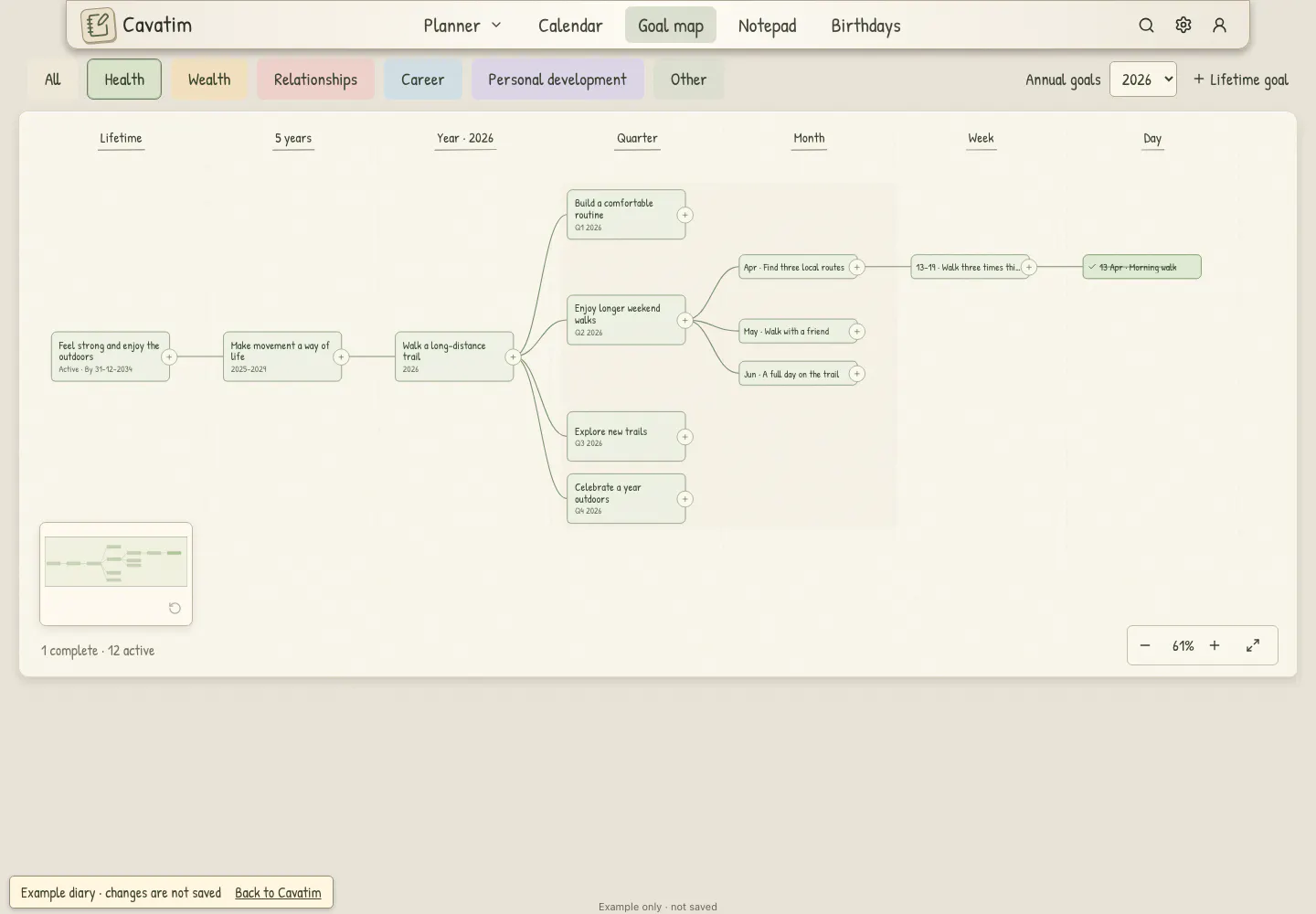The width and height of the screenshot is (1316, 914).
Task: Zoom out with the minus icon
Action: pos(1145,645)
